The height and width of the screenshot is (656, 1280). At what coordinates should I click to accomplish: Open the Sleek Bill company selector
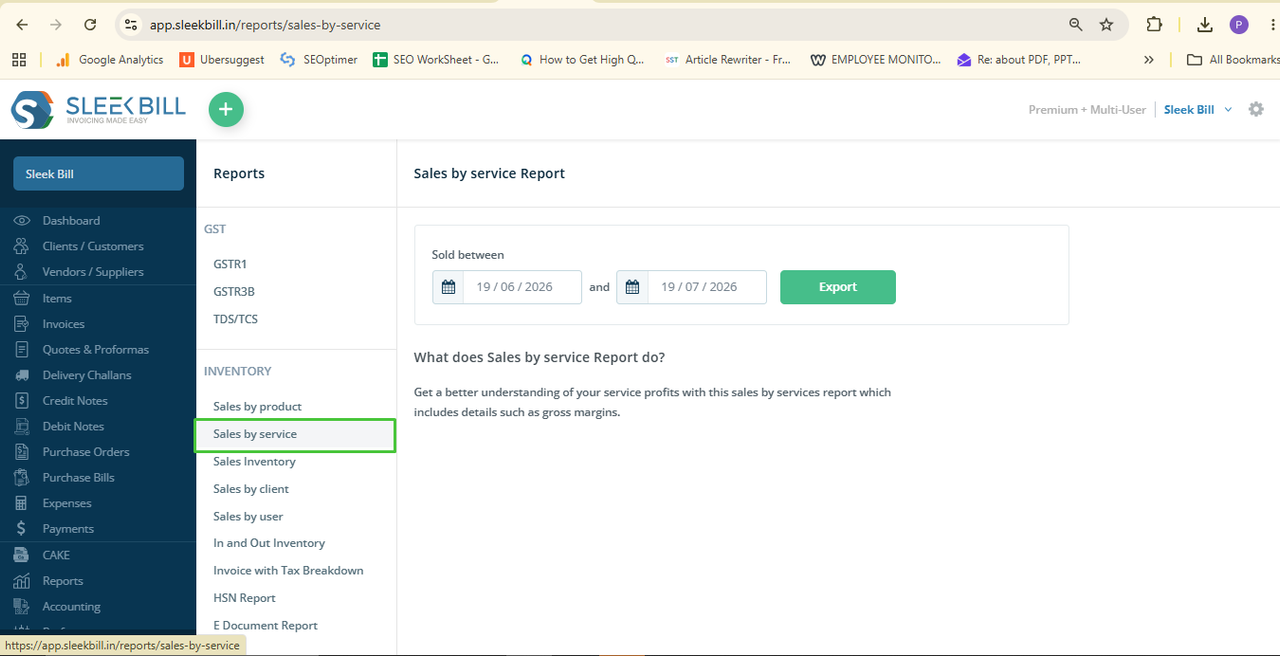coord(98,174)
